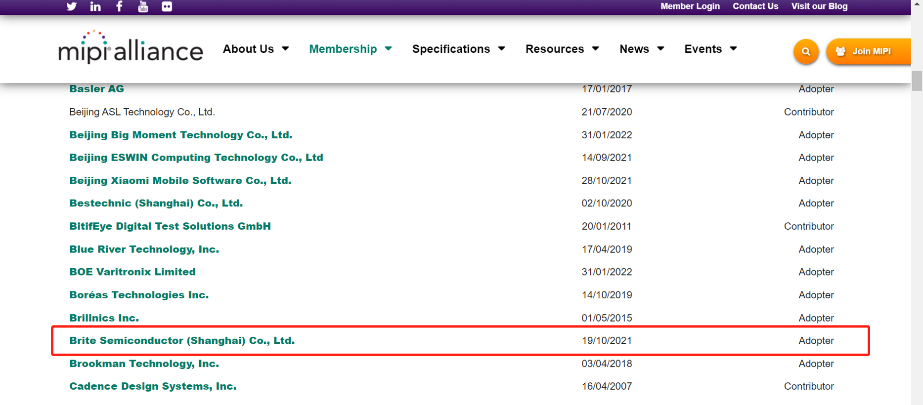Open the YouTube channel icon
Screen dimensions: 923x405
point(143,6)
